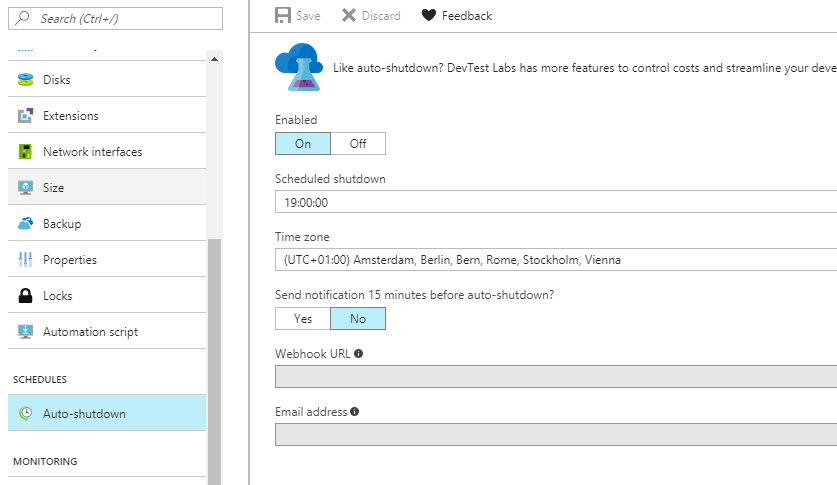Viewport: 837px width, 485px height.
Task: Open the Auto-shutdown menu item
Action: (x=84, y=414)
